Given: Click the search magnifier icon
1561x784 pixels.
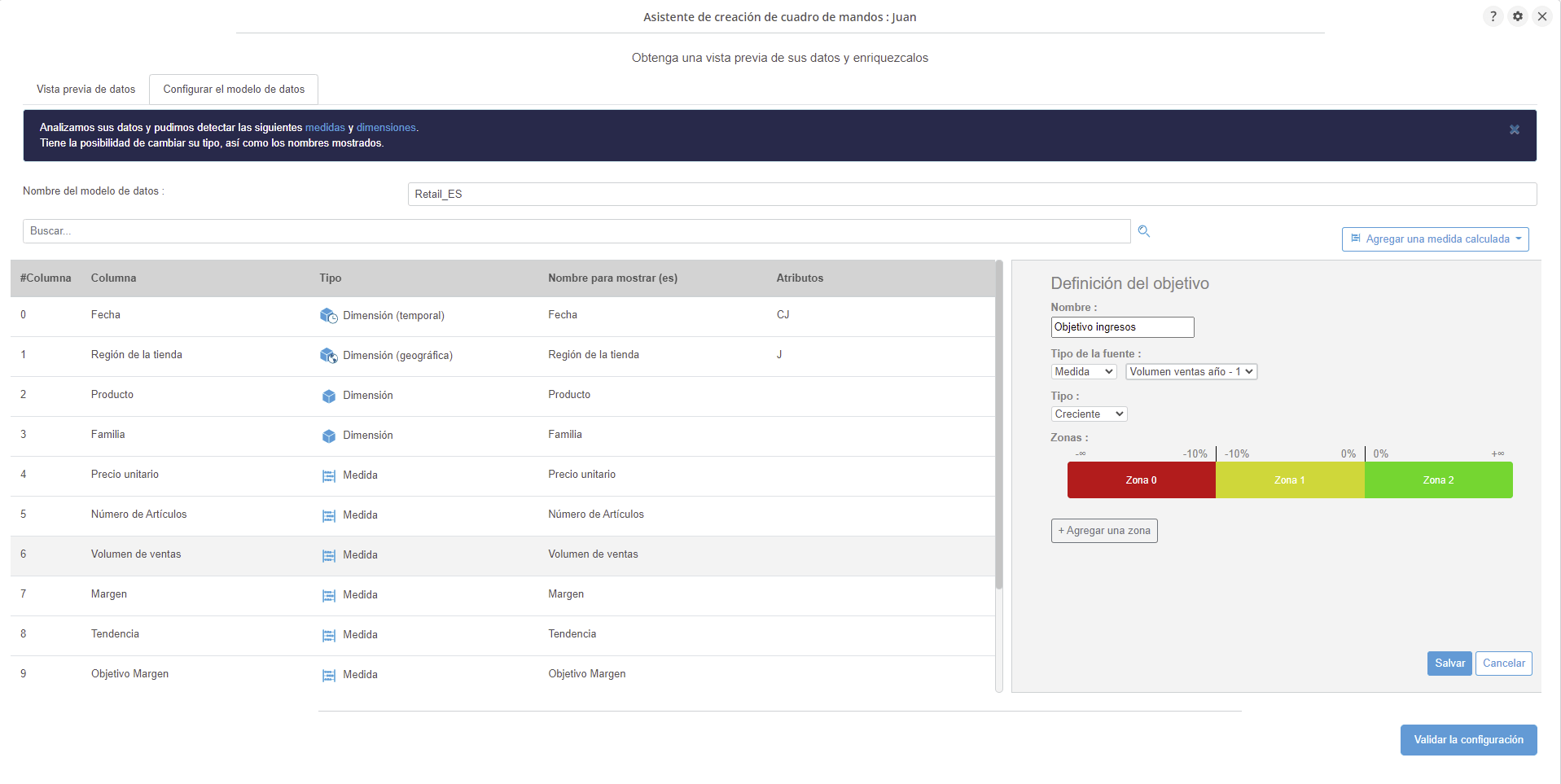Looking at the screenshot, I should (1144, 231).
